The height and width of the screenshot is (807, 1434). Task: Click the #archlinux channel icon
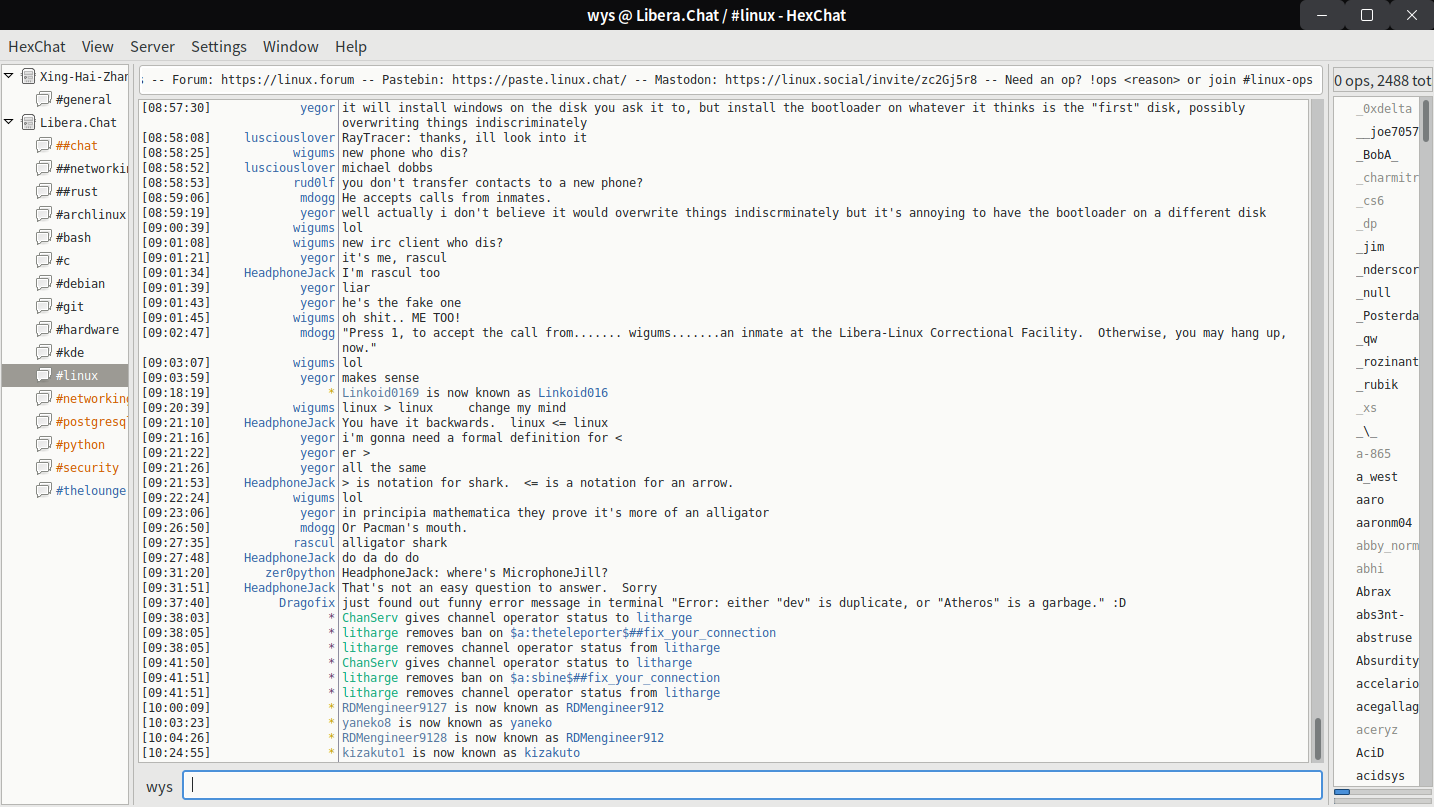pos(43,214)
